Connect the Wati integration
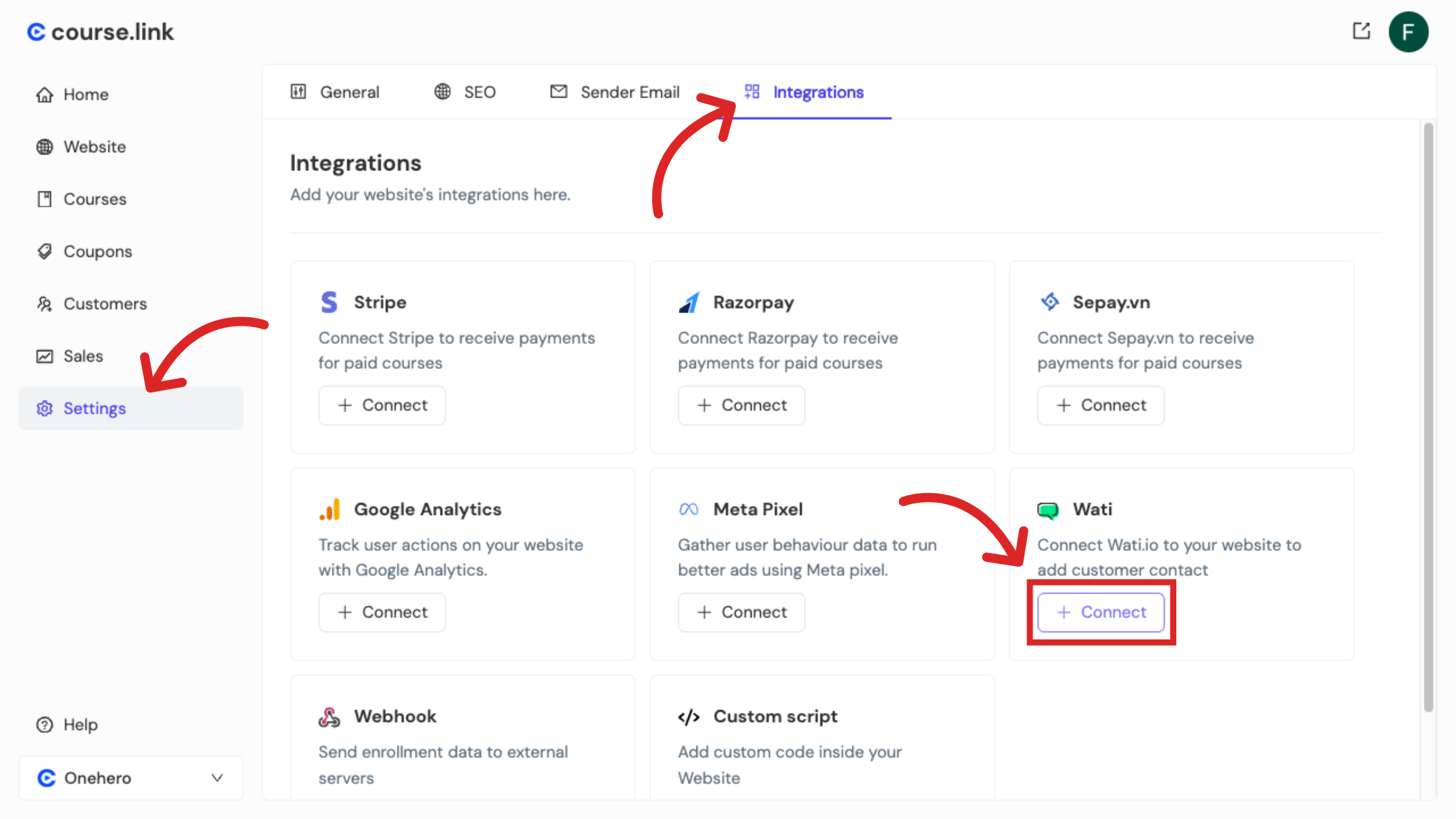 click(x=1100, y=612)
